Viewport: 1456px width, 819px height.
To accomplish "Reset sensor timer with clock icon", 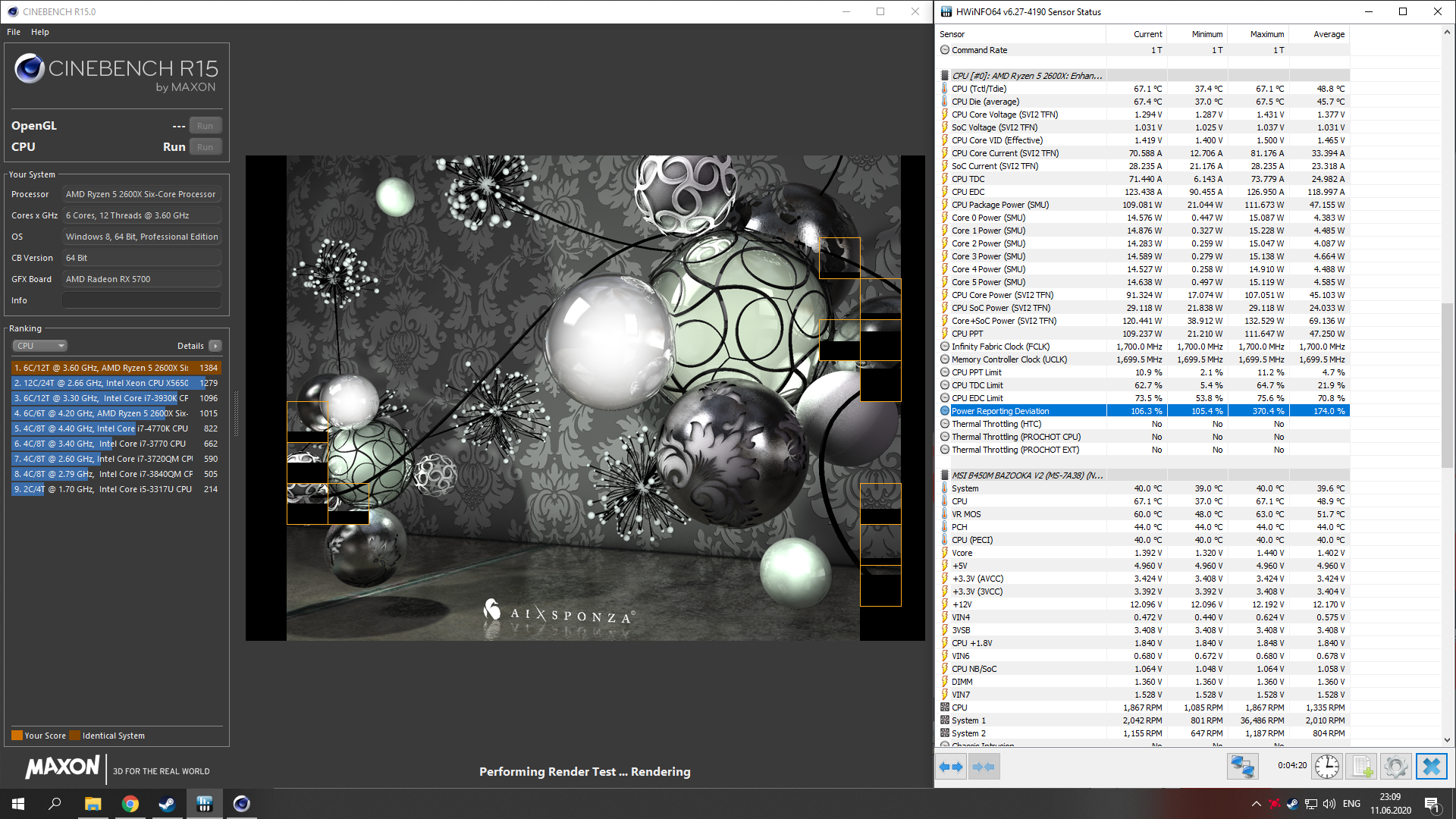I will tap(1326, 767).
